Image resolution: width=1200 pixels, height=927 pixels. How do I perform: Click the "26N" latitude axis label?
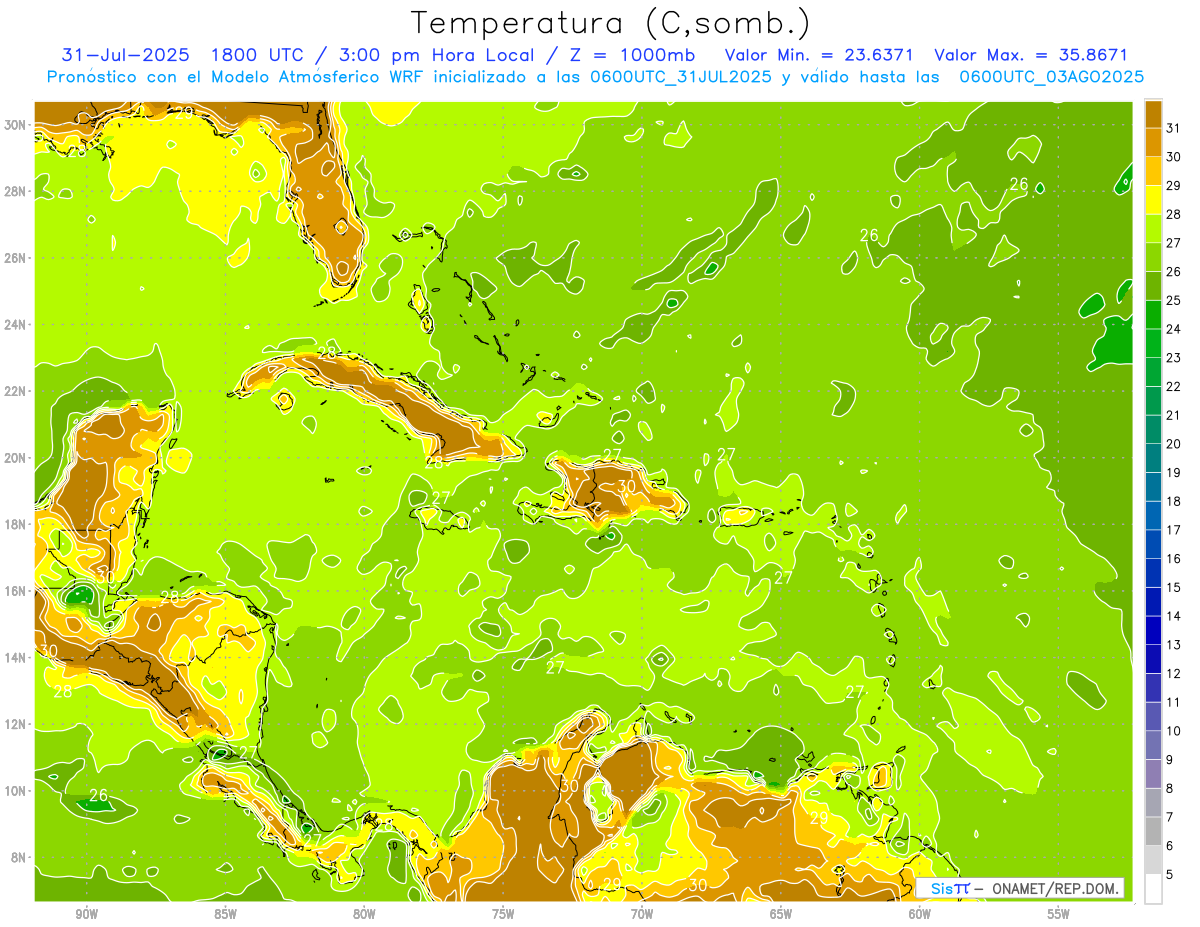16,258
